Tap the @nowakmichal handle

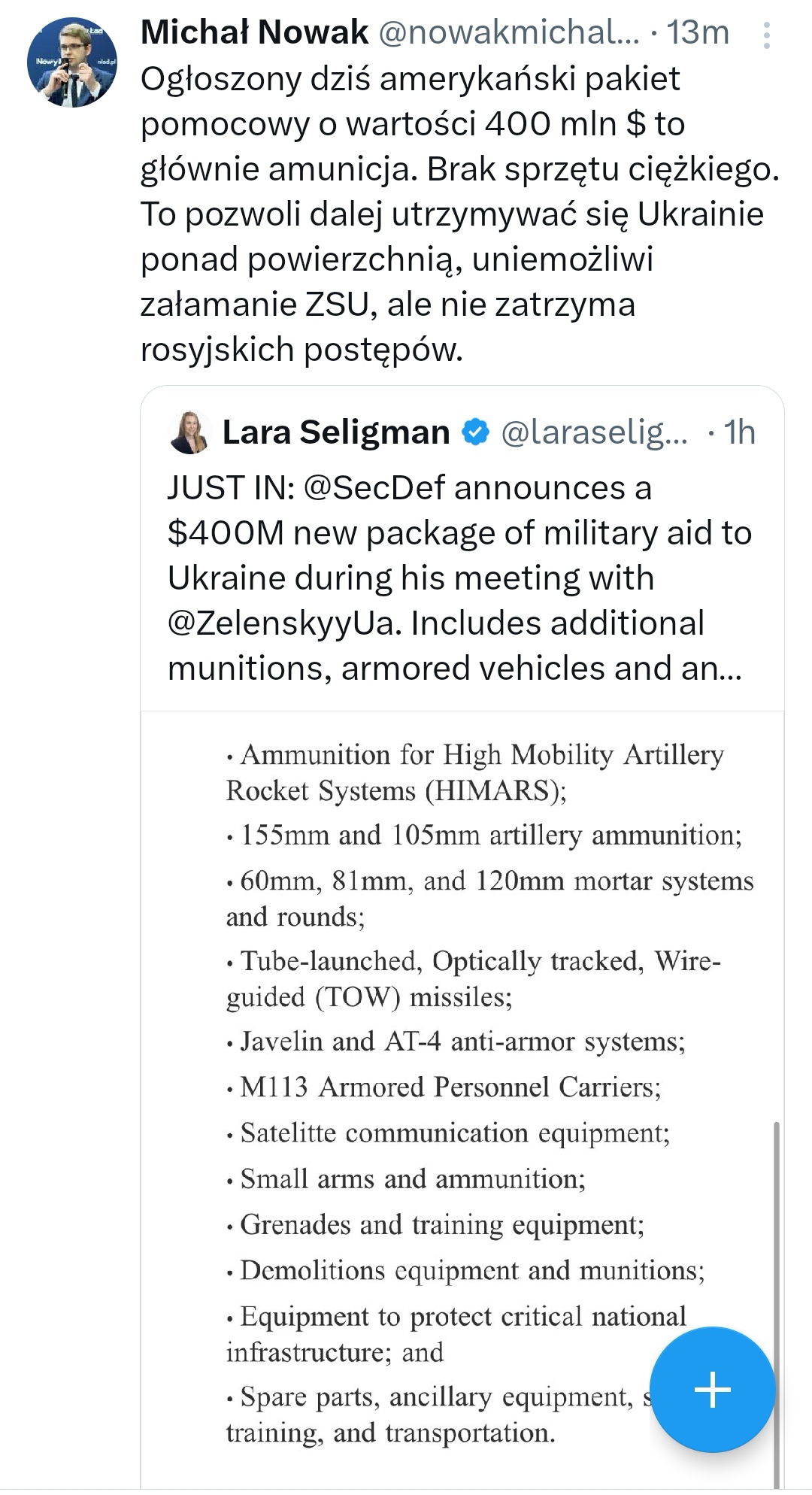click(x=508, y=33)
